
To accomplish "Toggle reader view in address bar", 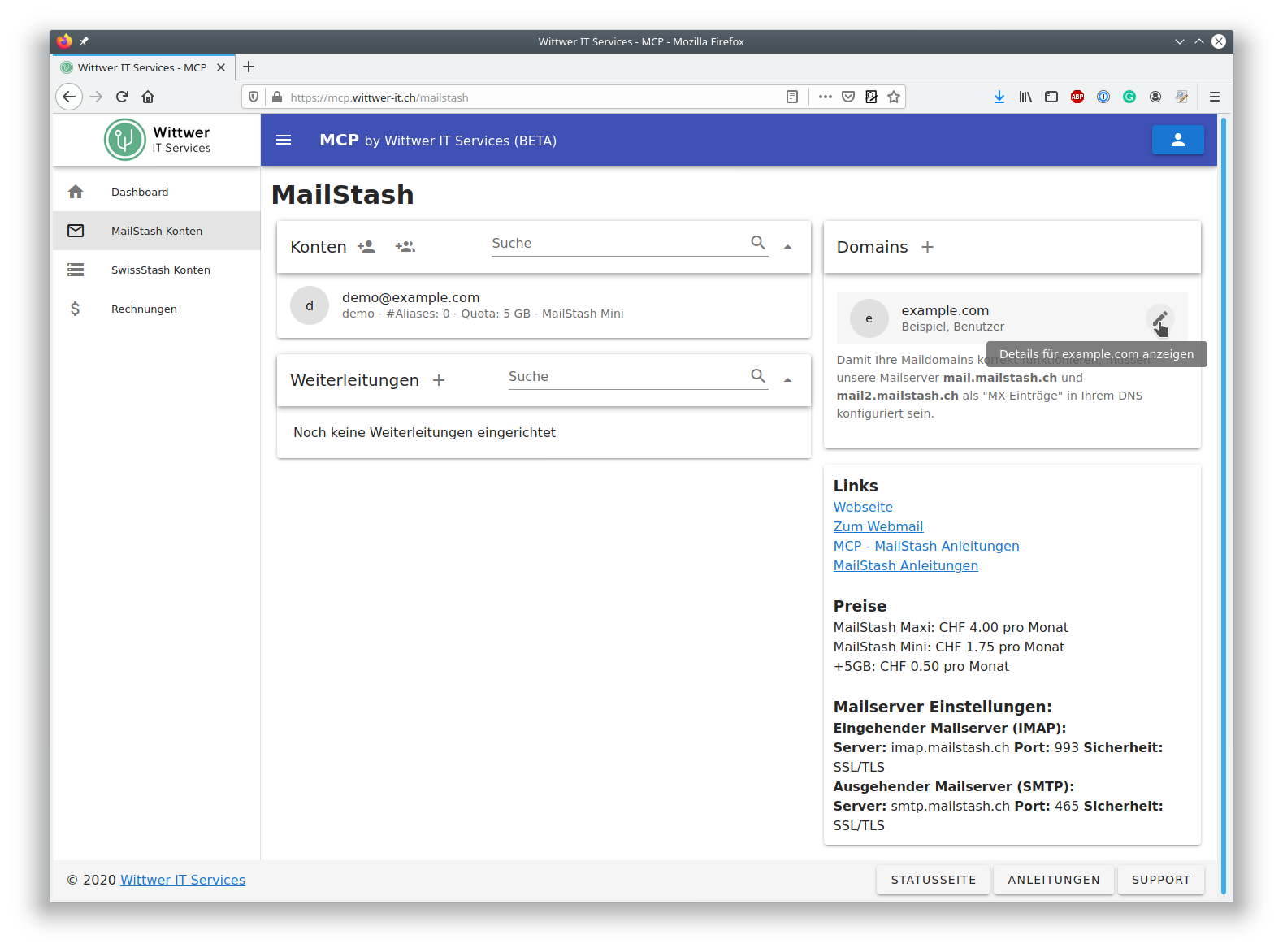I will pos(792,97).
